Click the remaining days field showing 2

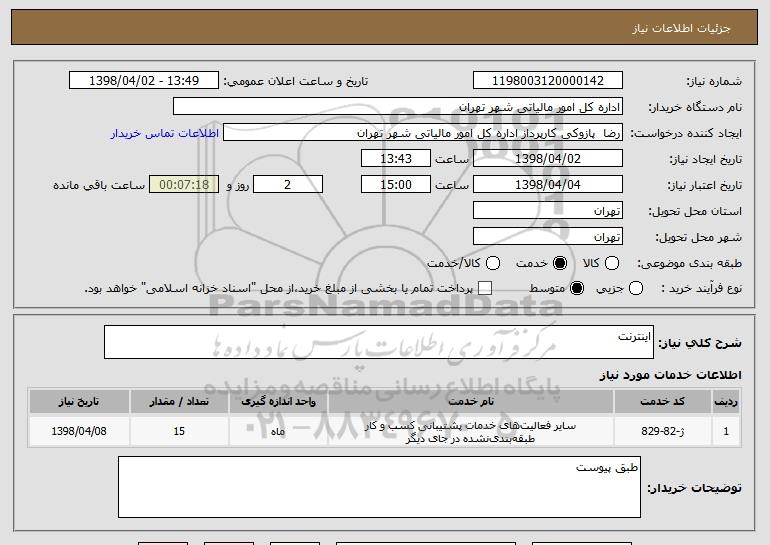tap(288, 185)
